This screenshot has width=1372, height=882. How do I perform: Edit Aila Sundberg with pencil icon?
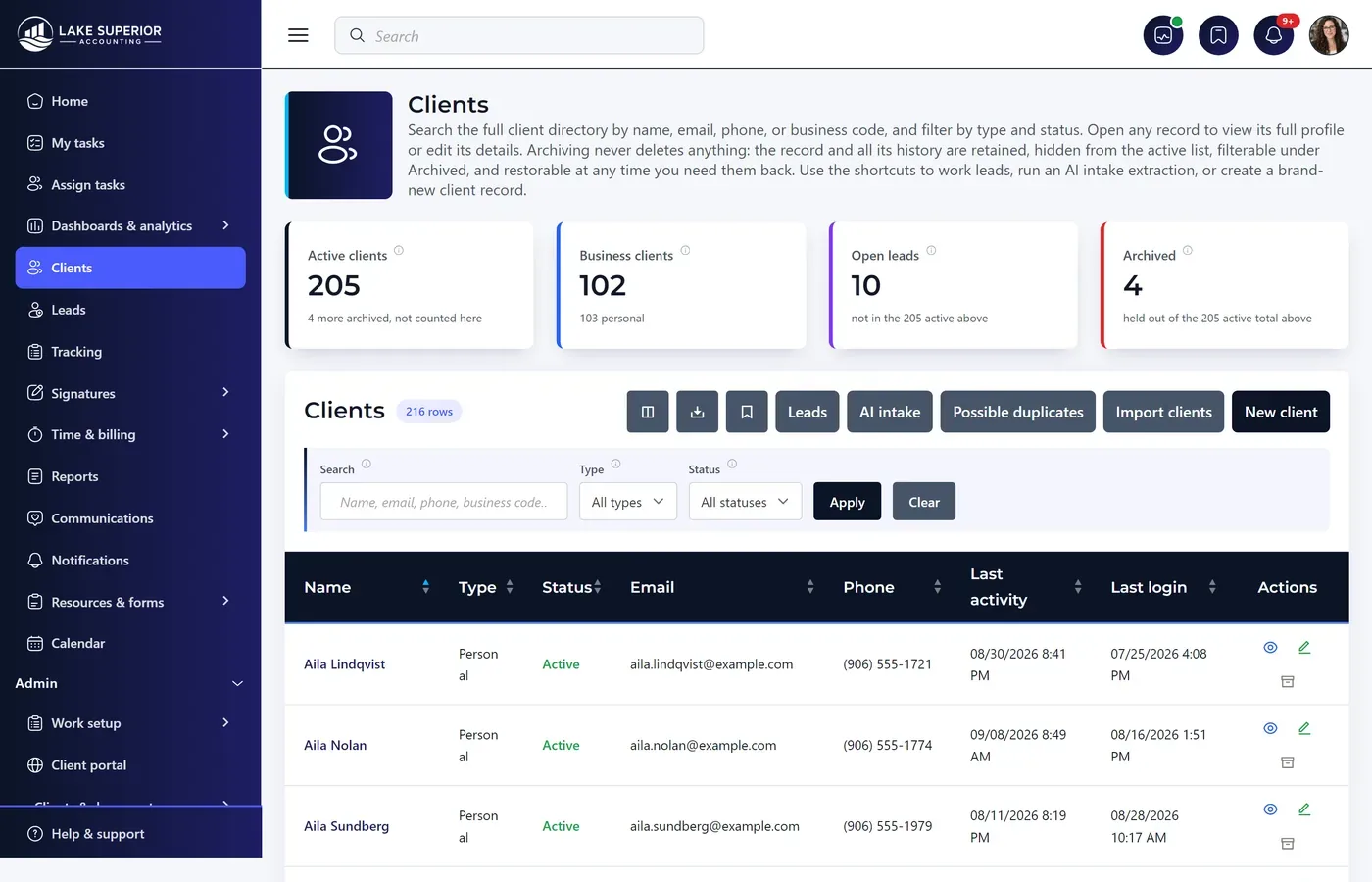[x=1304, y=809]
